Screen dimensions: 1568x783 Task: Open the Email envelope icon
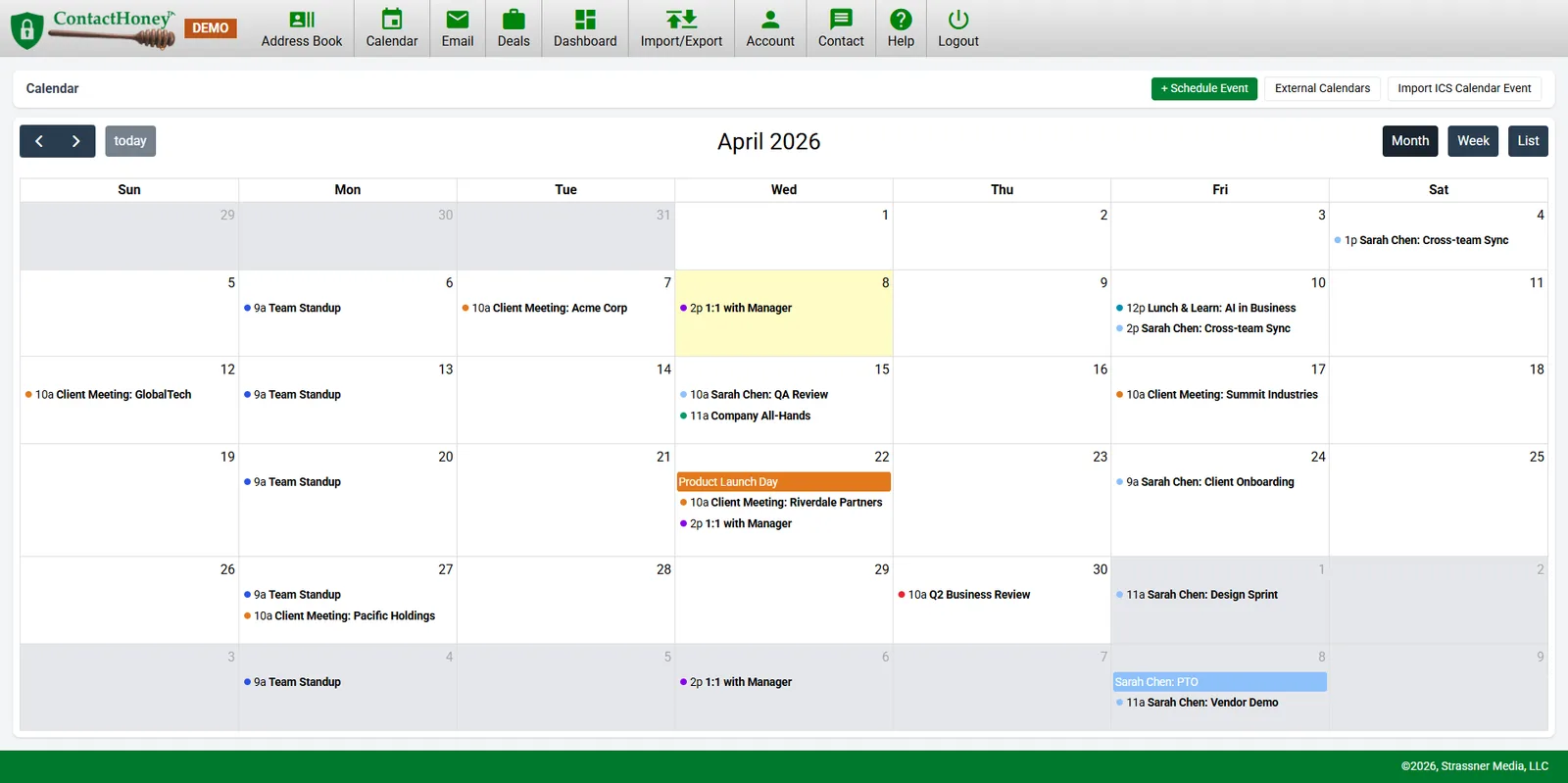pos(458,20)
